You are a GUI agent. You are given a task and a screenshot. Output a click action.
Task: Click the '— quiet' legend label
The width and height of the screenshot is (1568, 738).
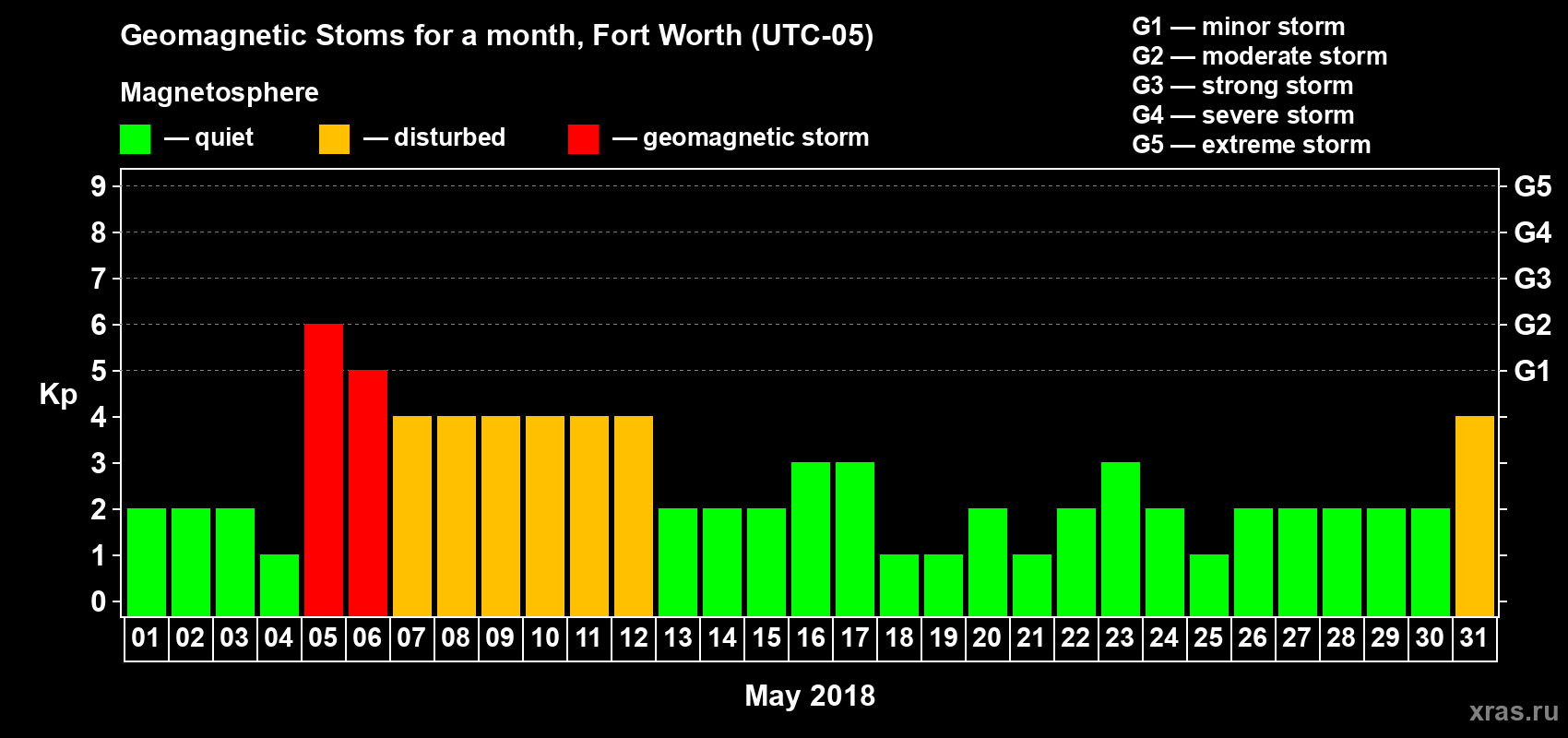tap(208, 138)
